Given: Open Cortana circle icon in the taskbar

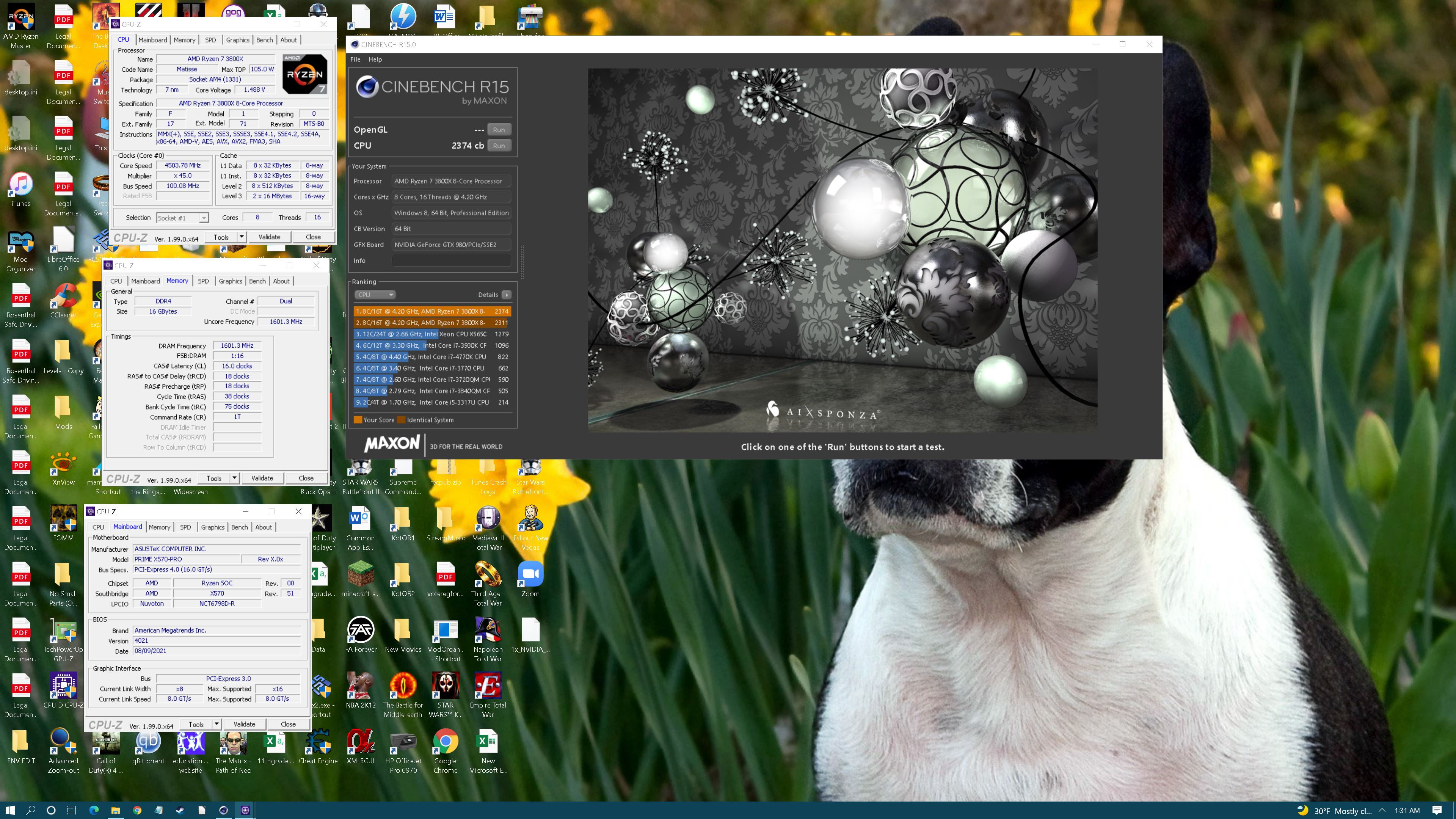Looking at the screenshot, I should (51, 810).
